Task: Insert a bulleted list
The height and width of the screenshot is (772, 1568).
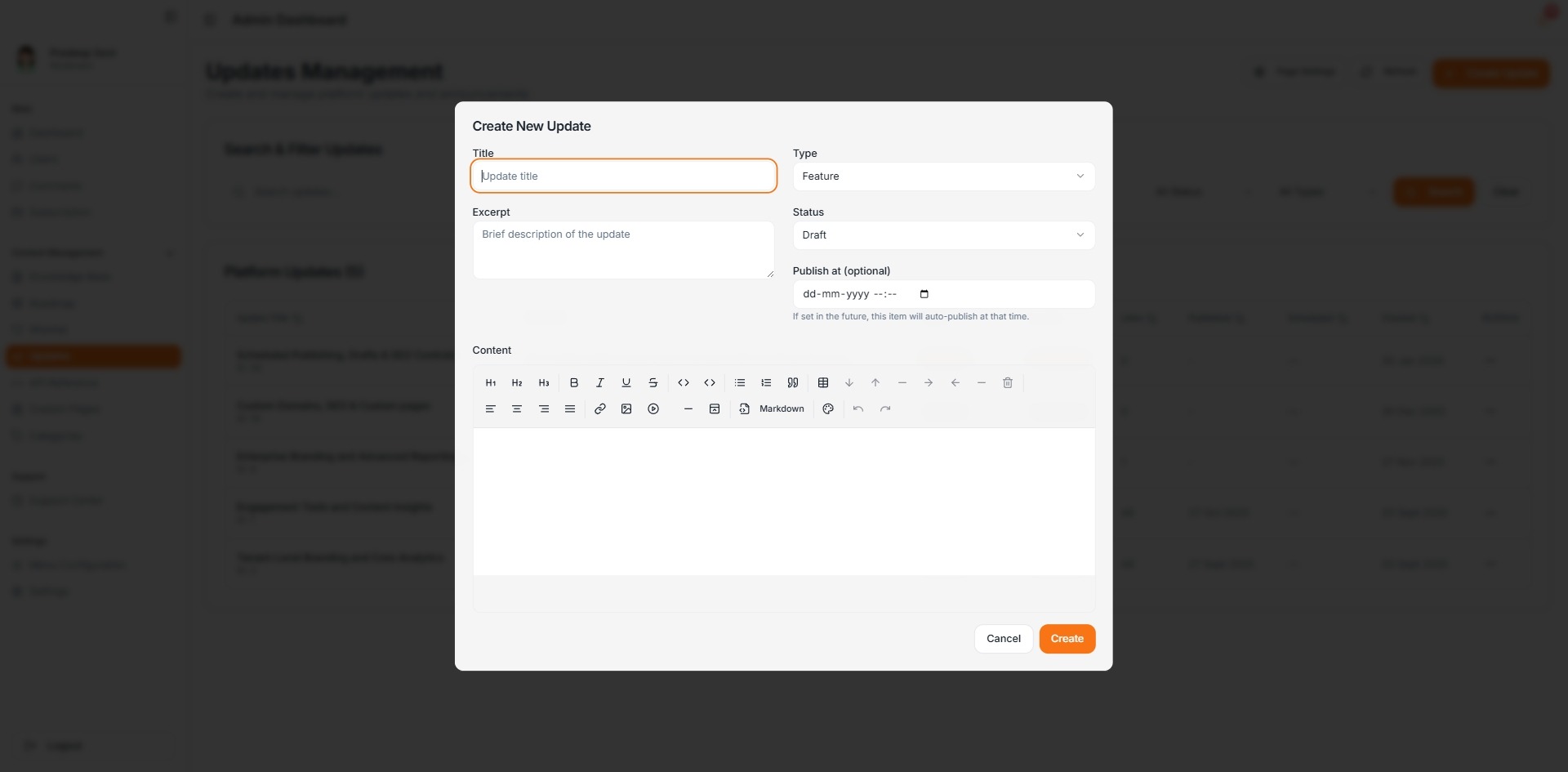Action: tap(740, 383)
